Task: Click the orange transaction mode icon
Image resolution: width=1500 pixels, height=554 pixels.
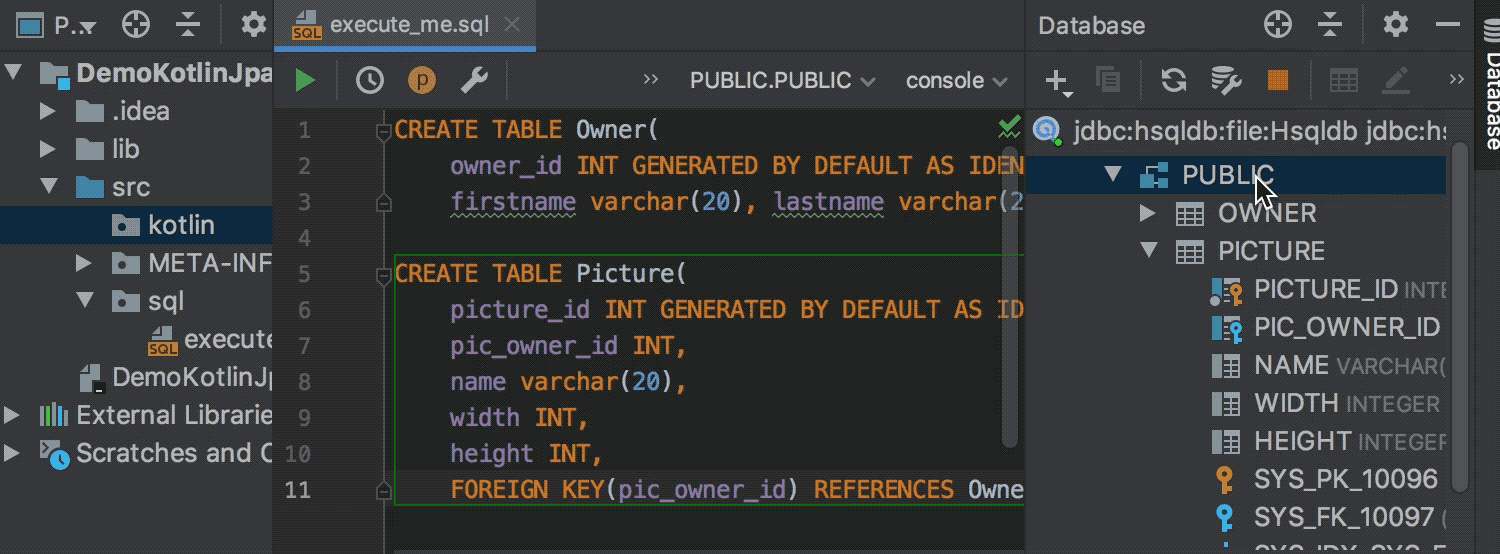Action: [x=422, y=81]
